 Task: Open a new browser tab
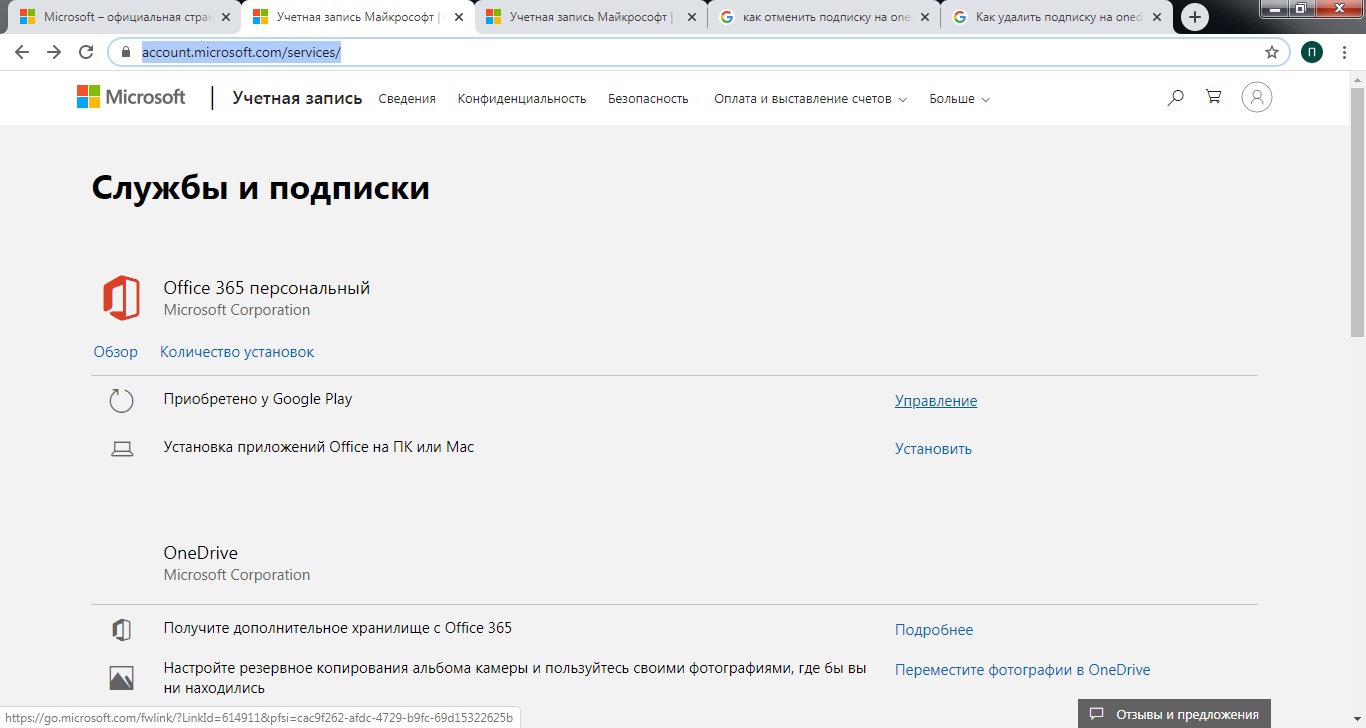click(x=1194, y=17)
